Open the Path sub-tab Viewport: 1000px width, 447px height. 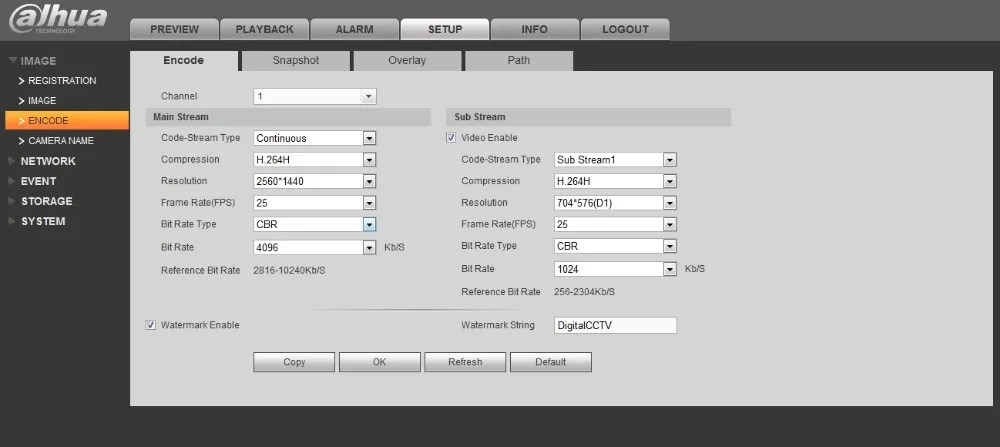(x=518, y=61)
